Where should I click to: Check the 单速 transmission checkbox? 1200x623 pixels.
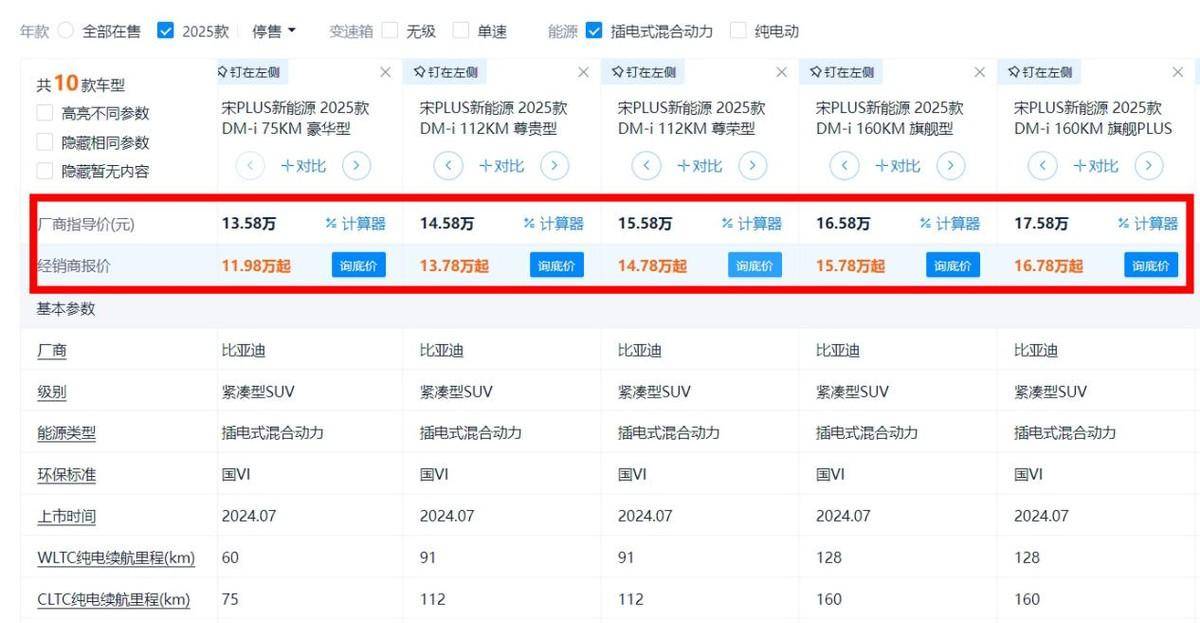[x=461, y=31]
